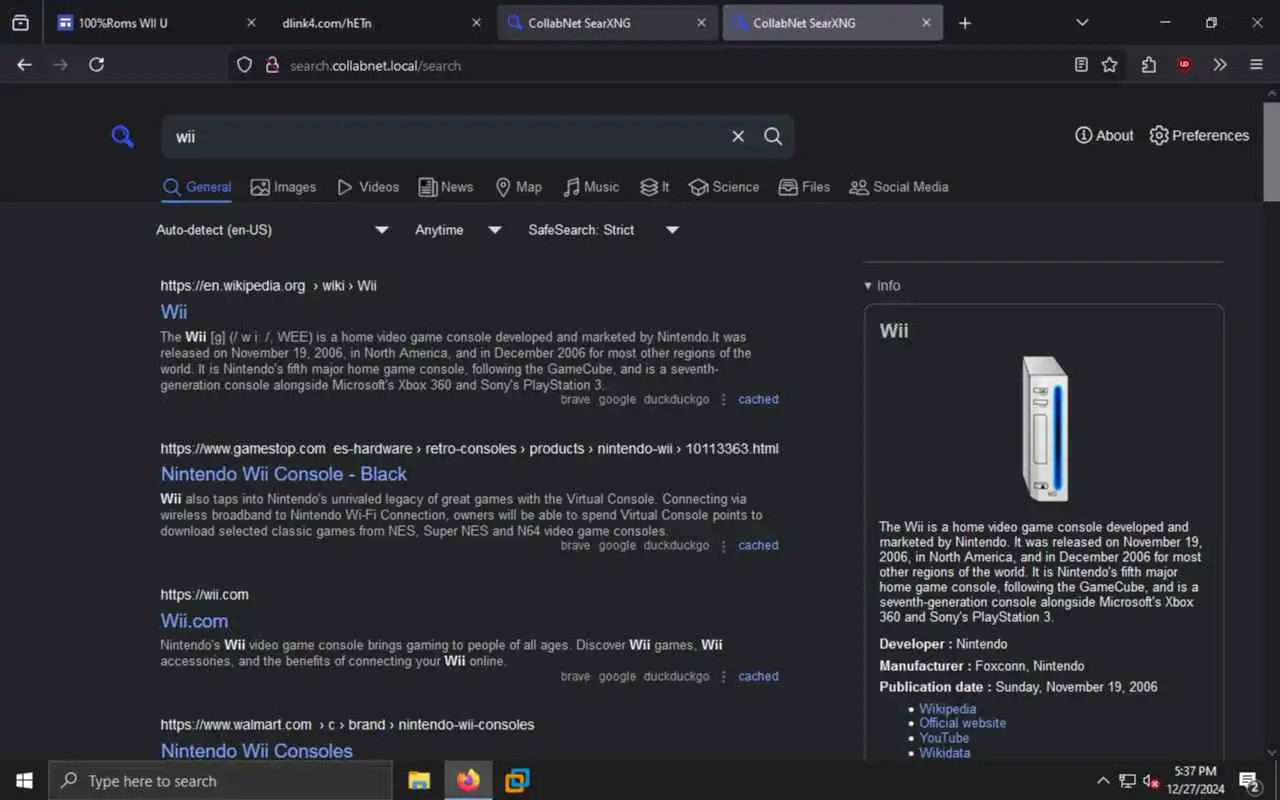Bookmark this page with star icon
The height and width of the screenshot is (800, 1280).
(x=1109, y=65)
